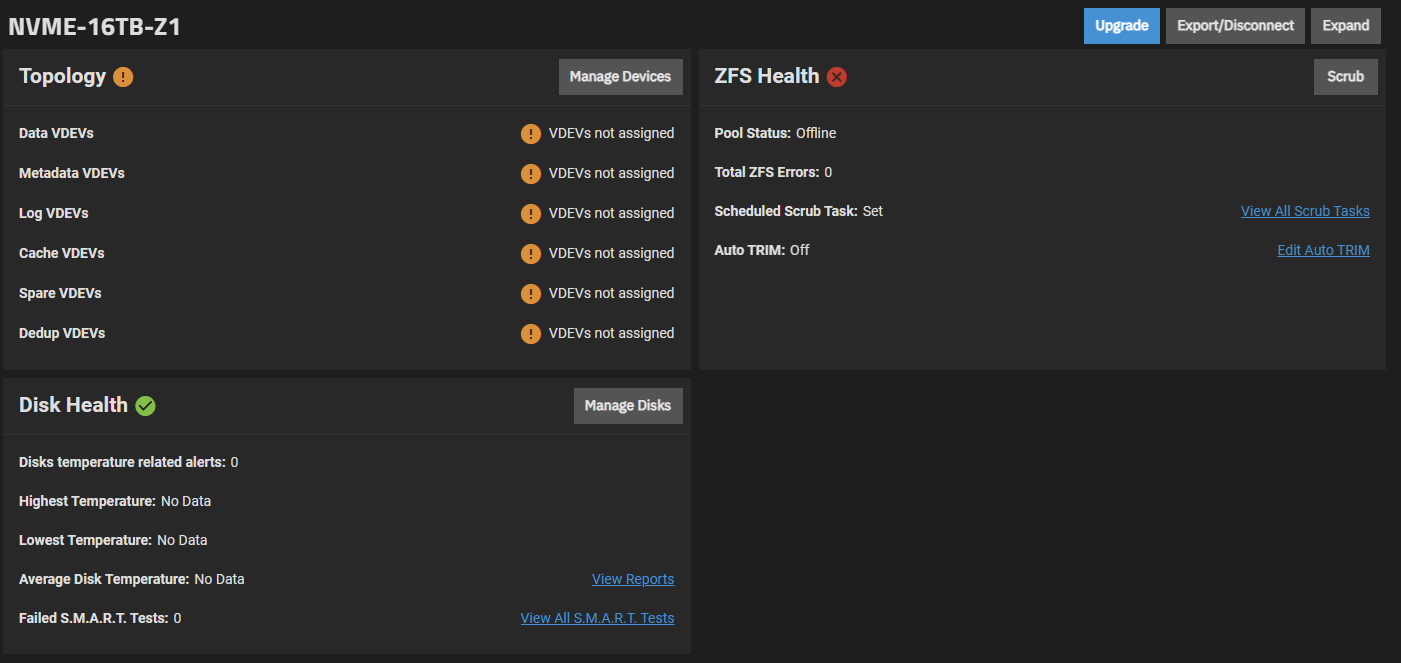
Task: Click the Average Disk Temperature text
Action: [x=132, y=579]
